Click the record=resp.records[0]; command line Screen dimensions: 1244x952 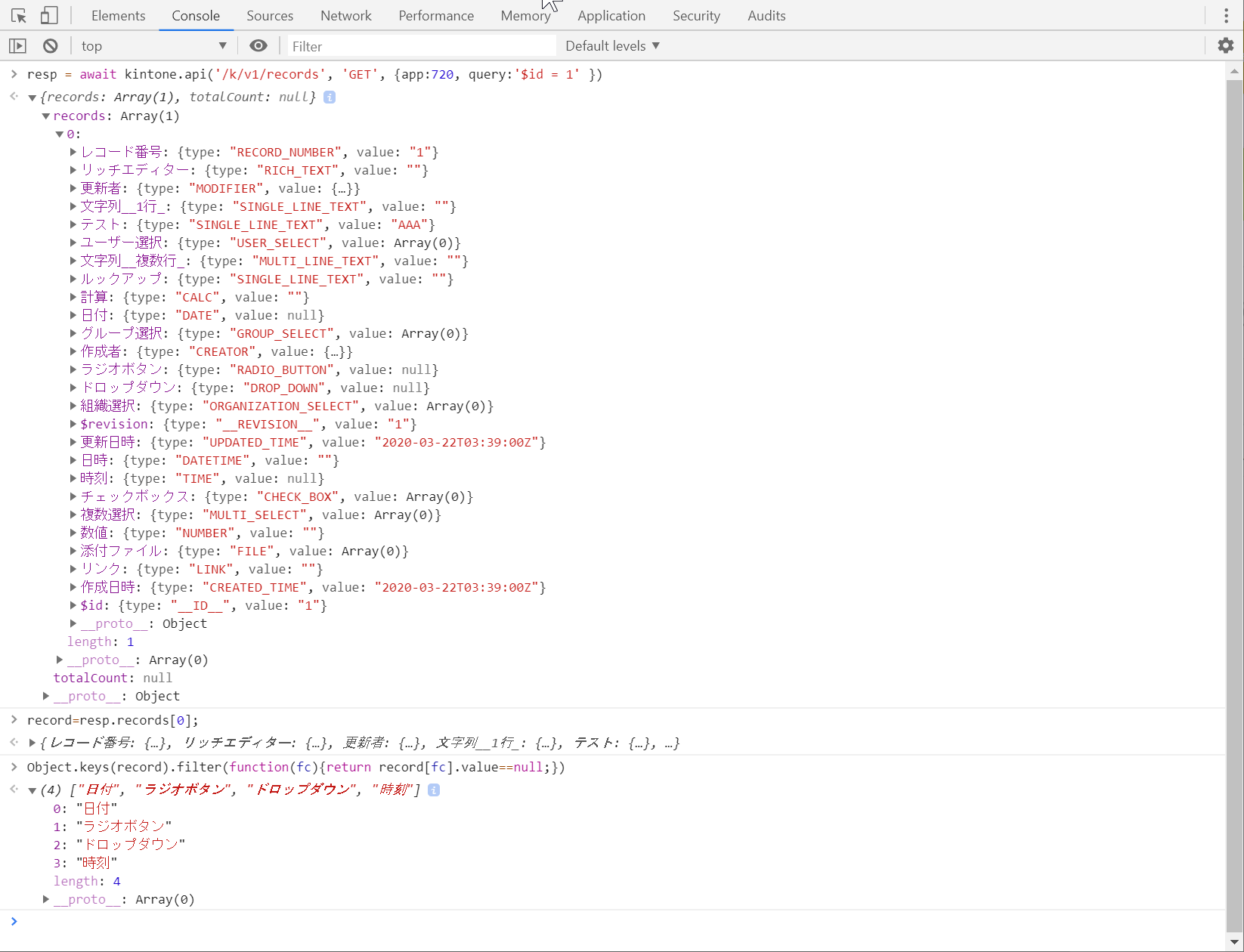tap(113, 720)
